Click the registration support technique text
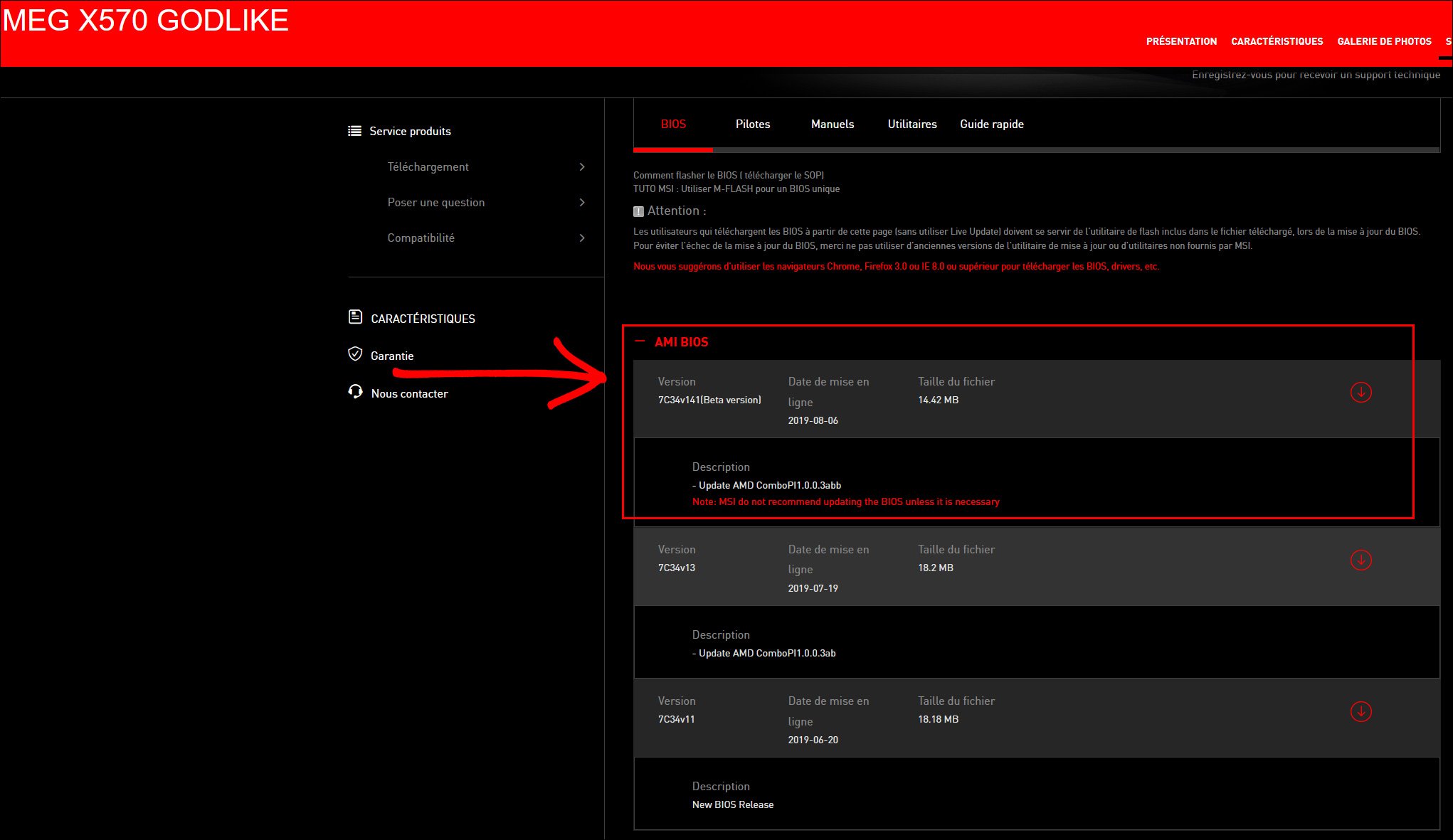This screenshot has height=840, width=1453. [1316, 75]
